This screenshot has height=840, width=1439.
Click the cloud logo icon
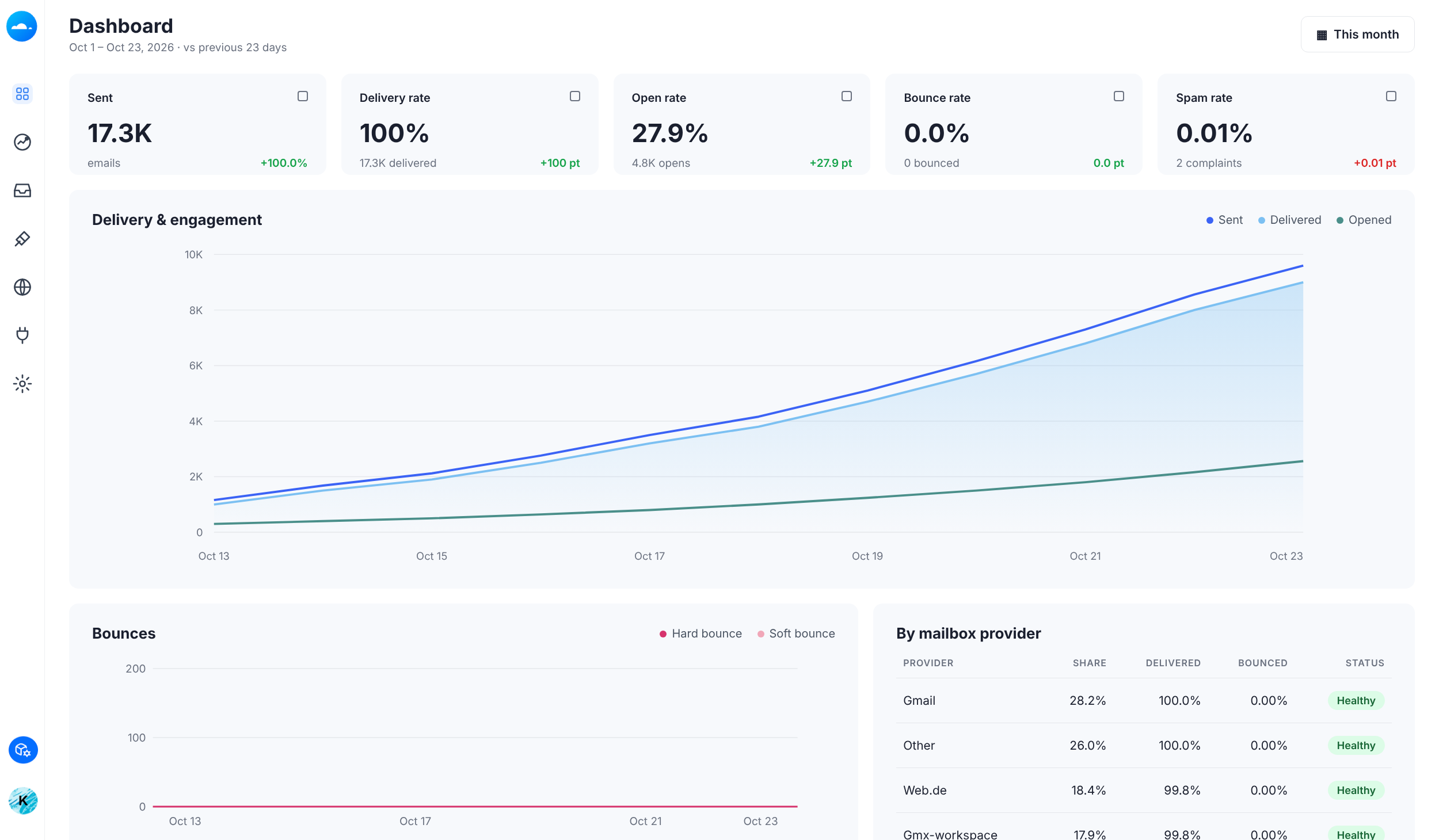pos(22,26)
